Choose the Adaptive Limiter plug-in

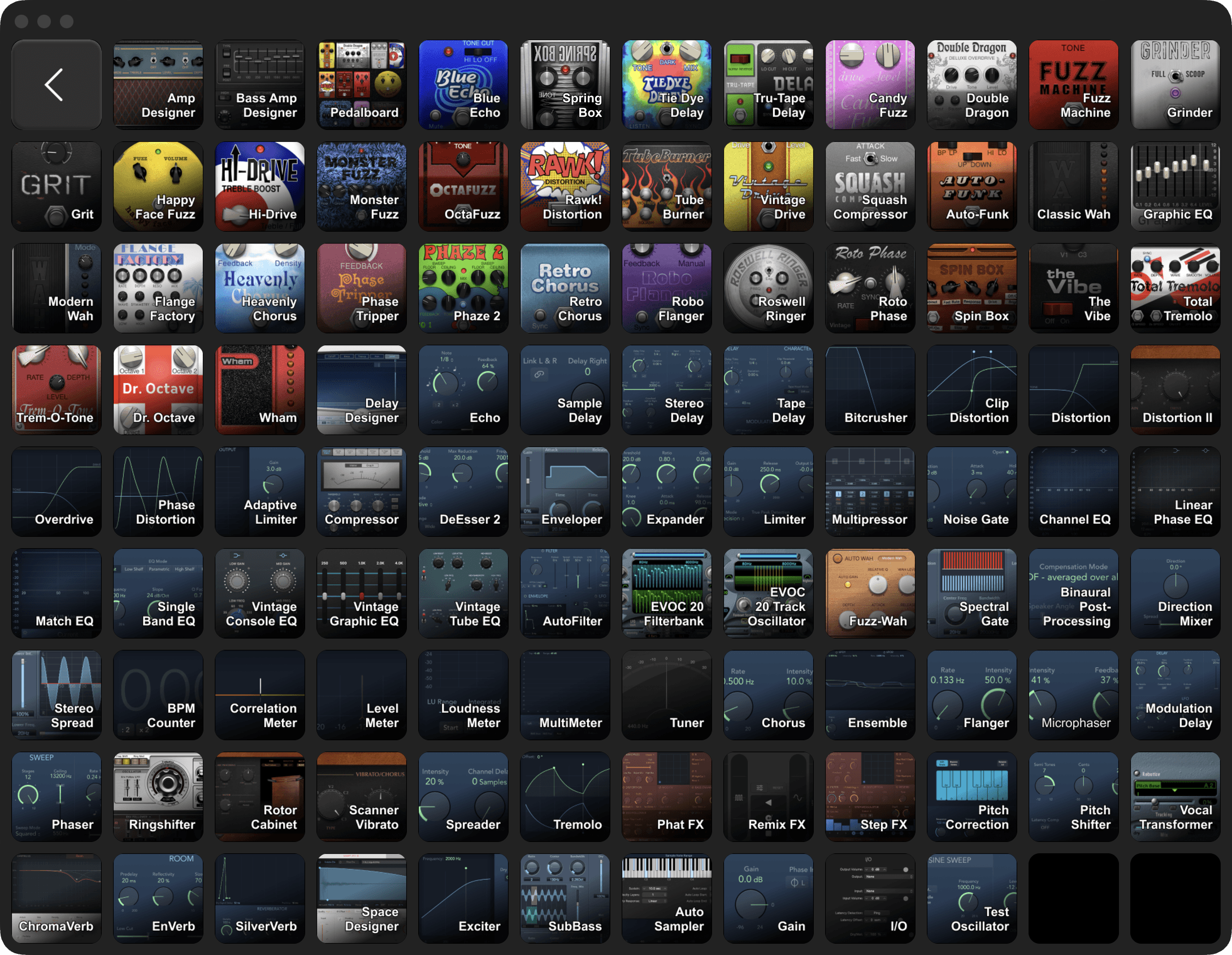click(x=260, y=492)
